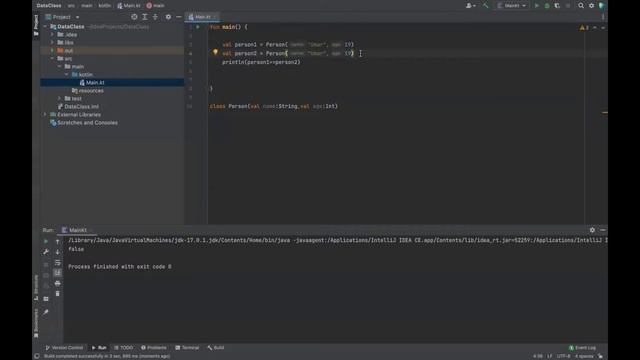Debug MainKt with the green bug icon
Image resolution: width=640 pixels, height=360 pixels.
pos(547,6)
